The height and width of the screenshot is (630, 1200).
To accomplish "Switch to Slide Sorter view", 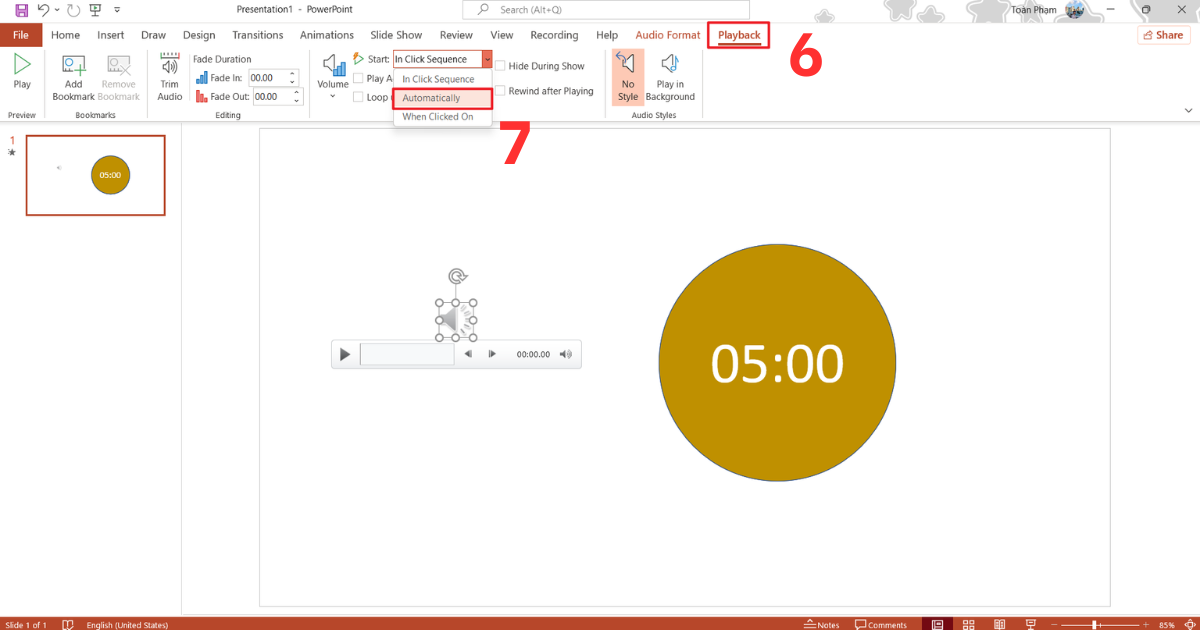I will point(968,624).
